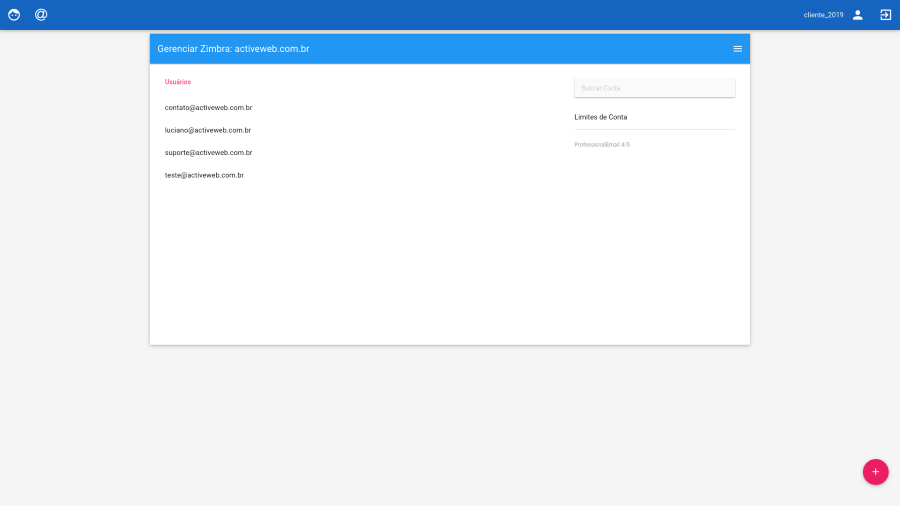Select contato@activeweb.com.br user
900x506 pixels.
click(x=208, y=107)
